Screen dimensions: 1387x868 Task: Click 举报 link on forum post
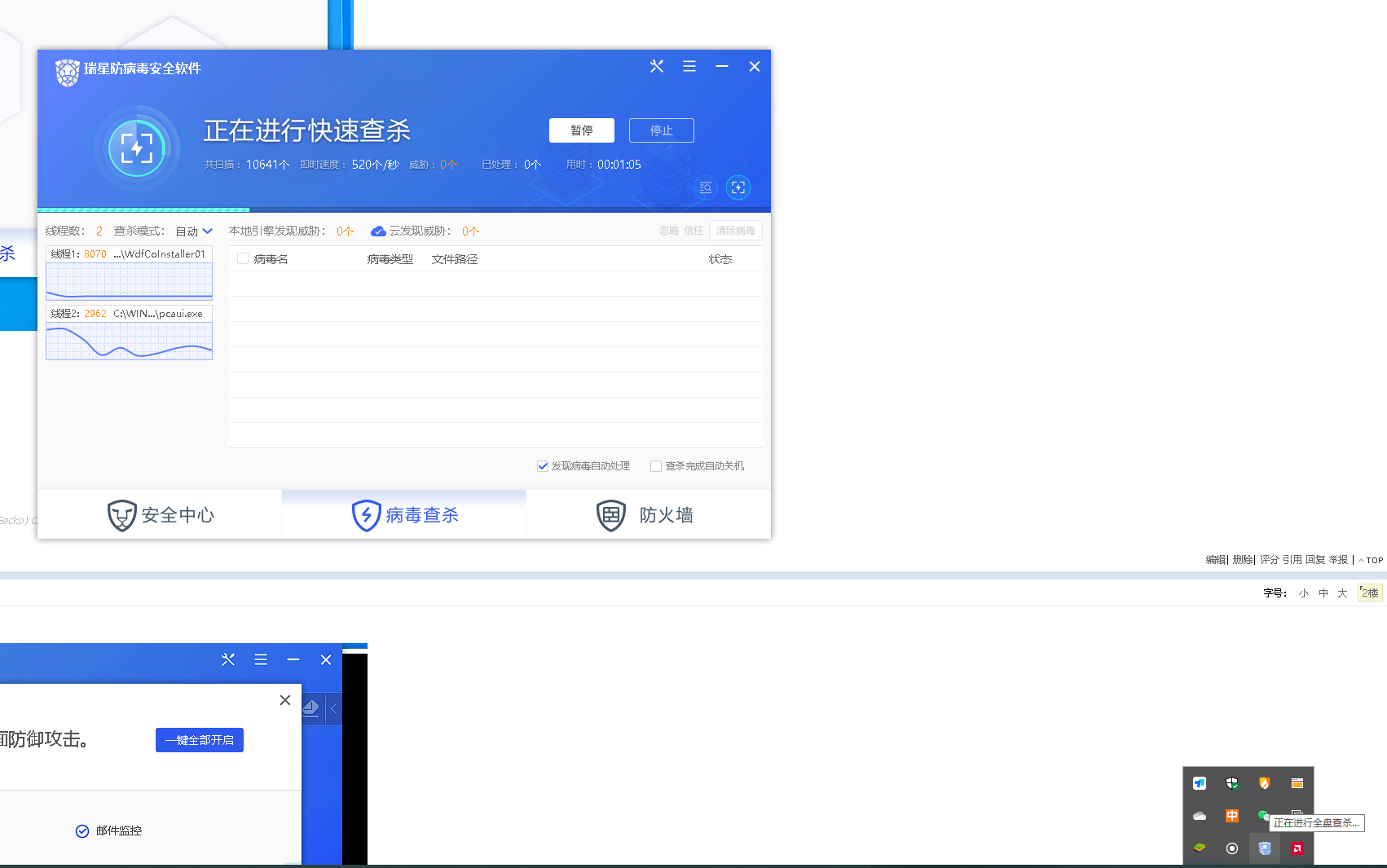click(1338, 560)
